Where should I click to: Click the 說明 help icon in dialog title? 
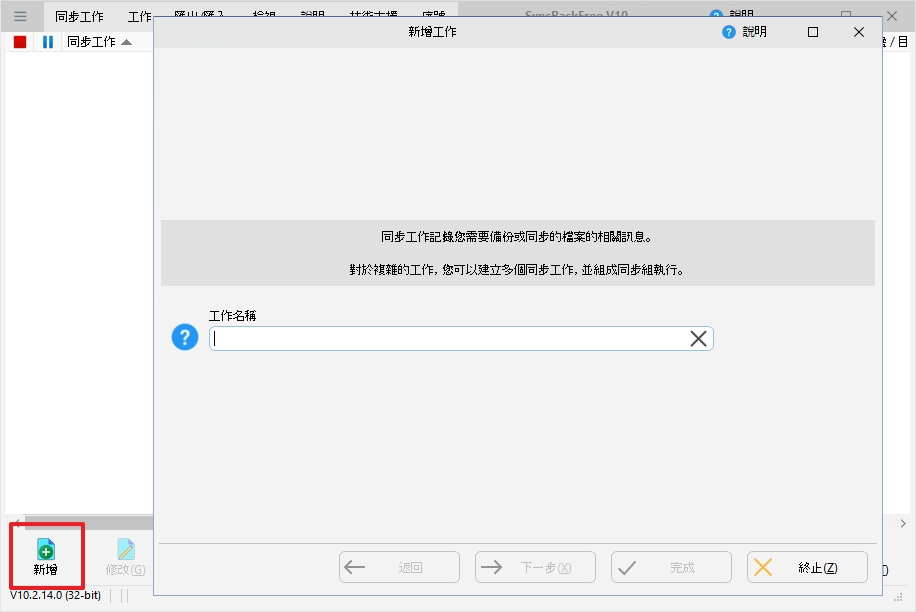pyautogui.click(x=729, y=32)
